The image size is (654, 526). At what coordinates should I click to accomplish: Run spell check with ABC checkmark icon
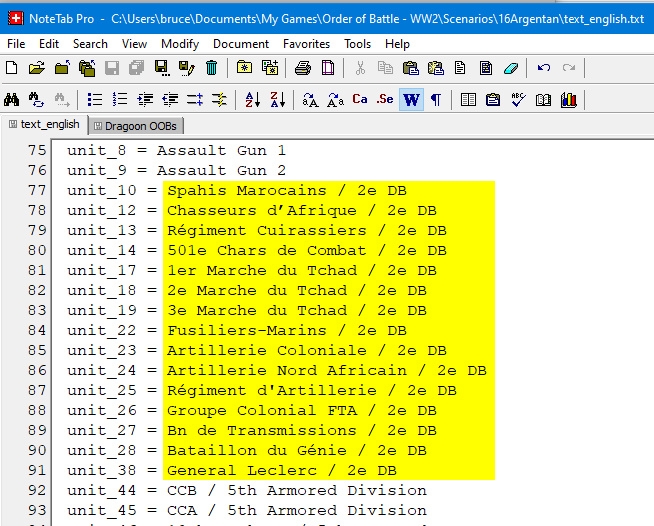click(x=518, y=99)
